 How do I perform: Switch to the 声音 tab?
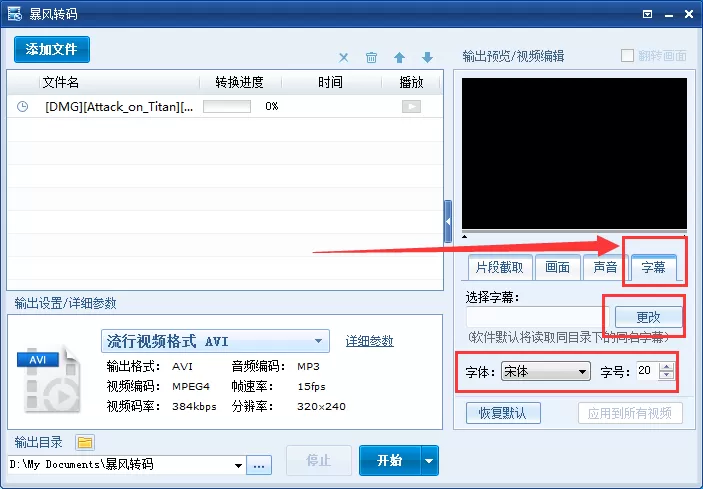pyautogui.click(x=605, y=268)
